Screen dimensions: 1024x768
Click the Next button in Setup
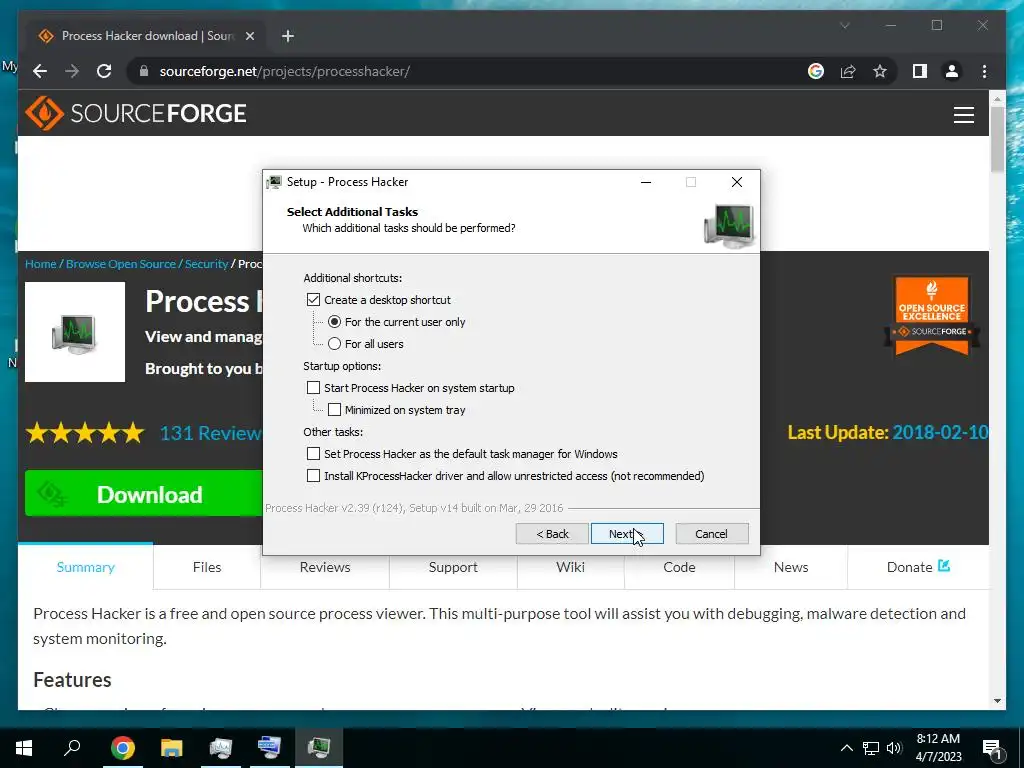click(x=627, y=534)
